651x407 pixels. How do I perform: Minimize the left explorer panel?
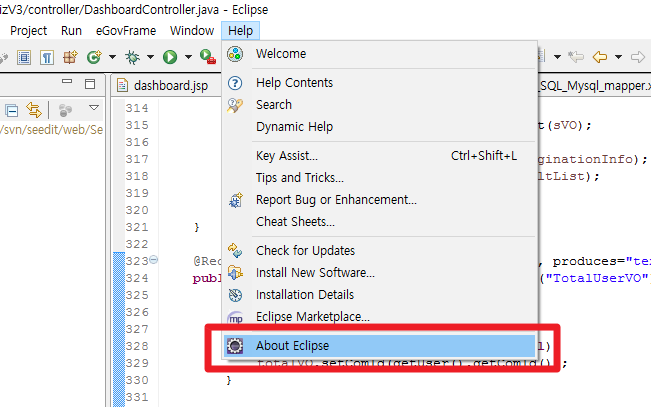(67, 82)
